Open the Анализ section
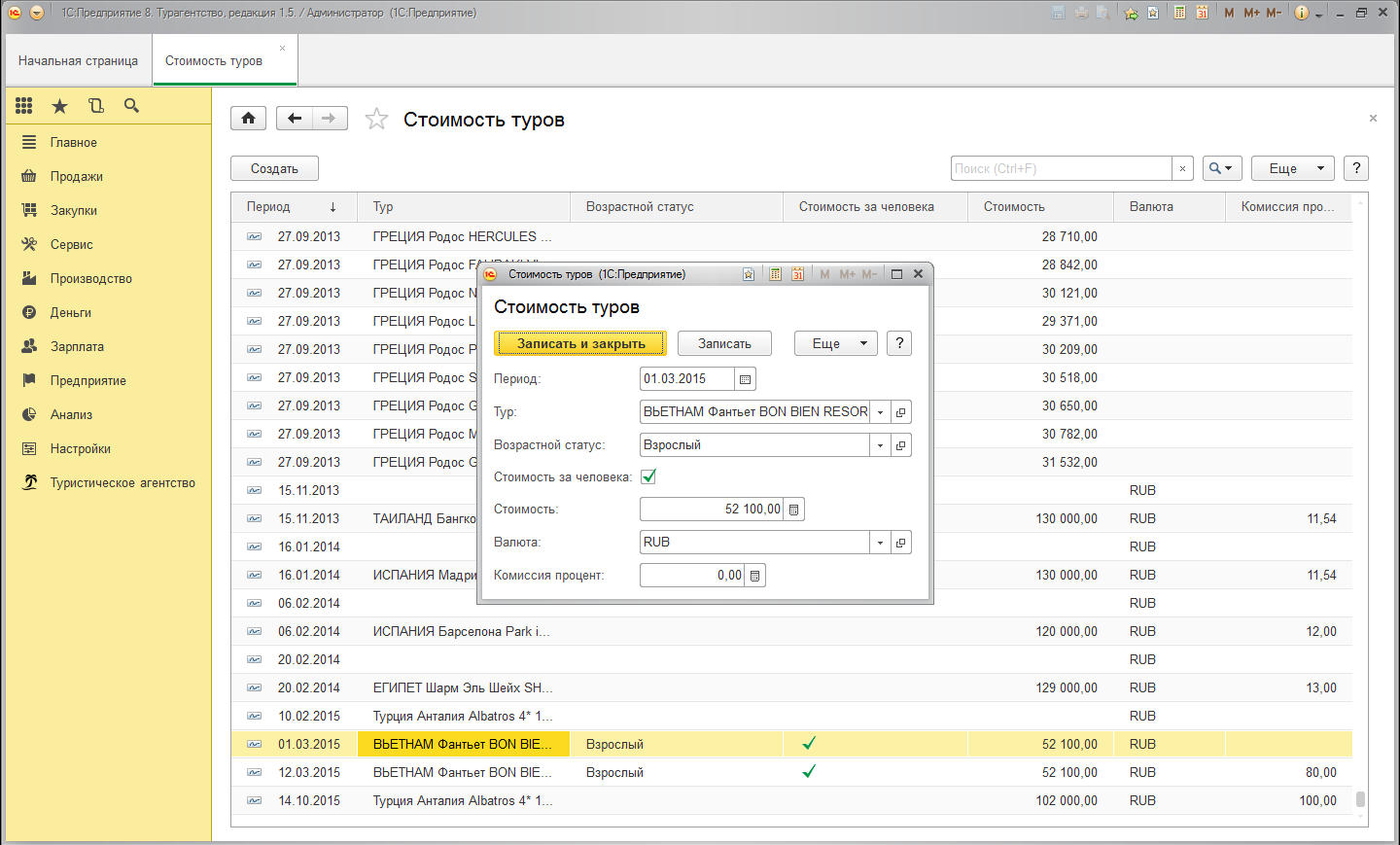 tap(71, 414)
